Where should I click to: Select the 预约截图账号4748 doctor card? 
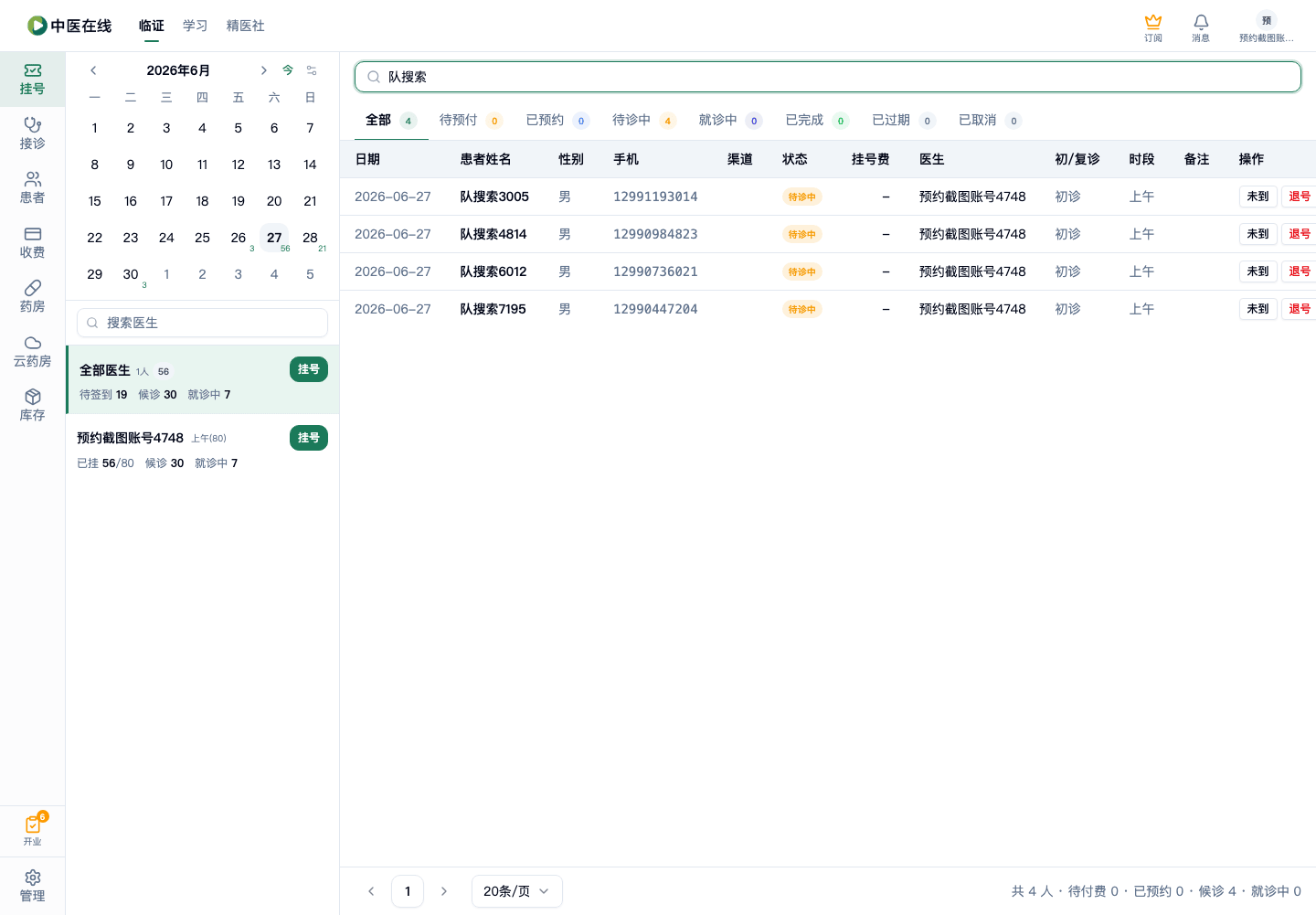203,450
